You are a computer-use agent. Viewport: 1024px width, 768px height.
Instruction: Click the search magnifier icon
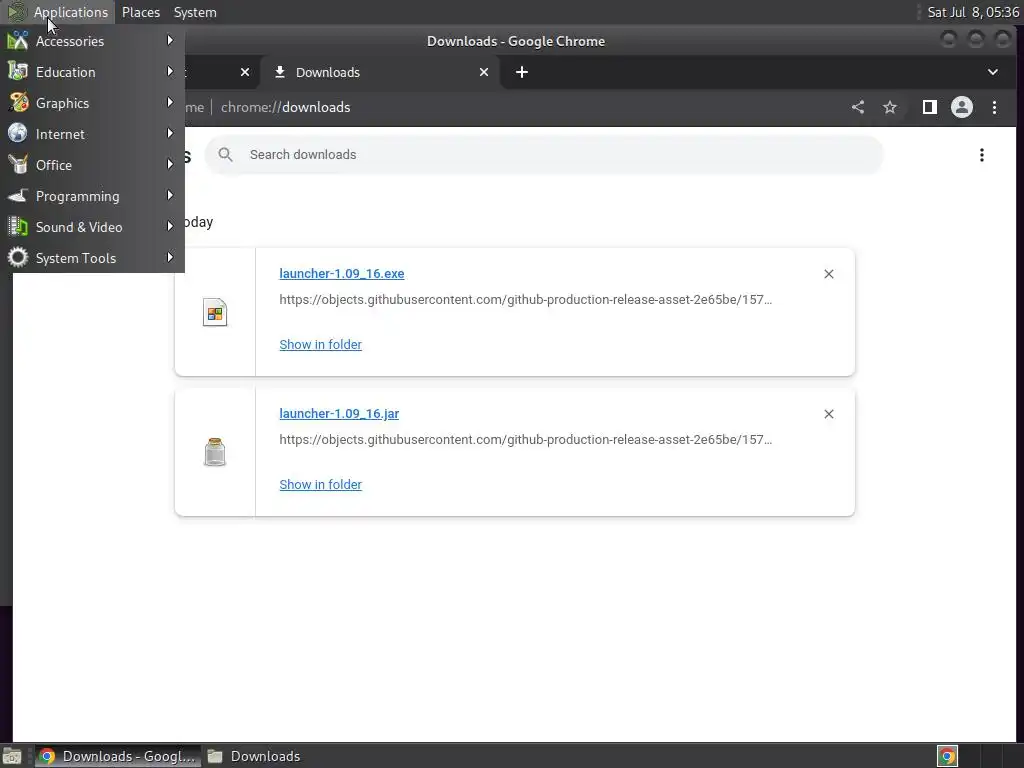pyautogui.click(x=225, y=155)
